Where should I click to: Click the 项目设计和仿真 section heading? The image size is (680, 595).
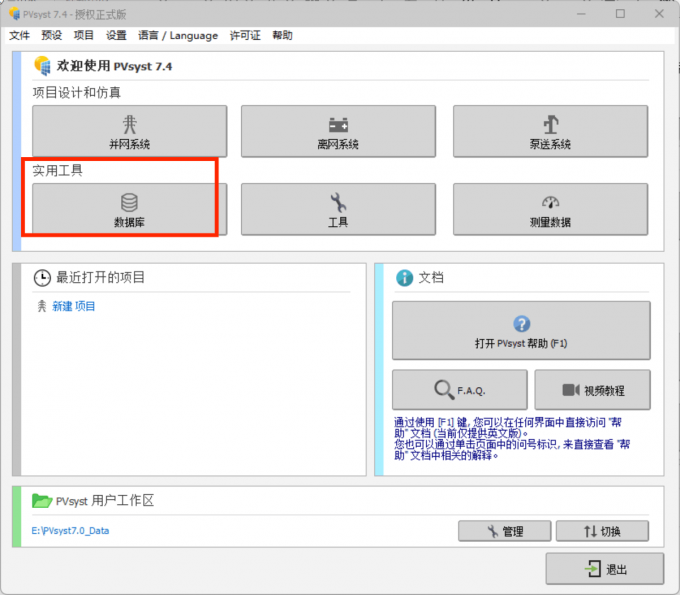pos(76,92)
